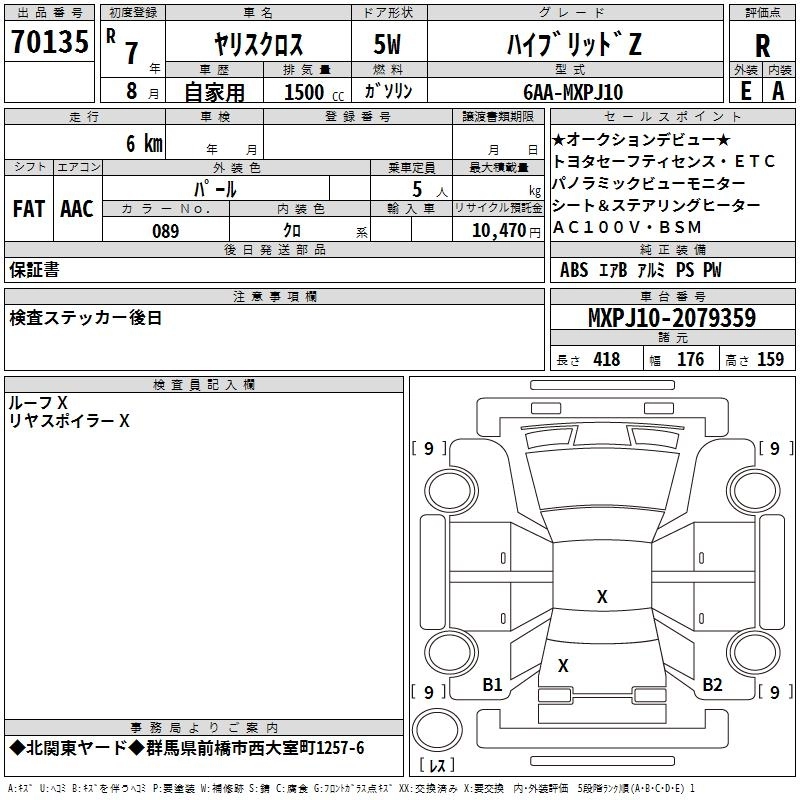
Task: Click width value 176
Action: (690, 359)
